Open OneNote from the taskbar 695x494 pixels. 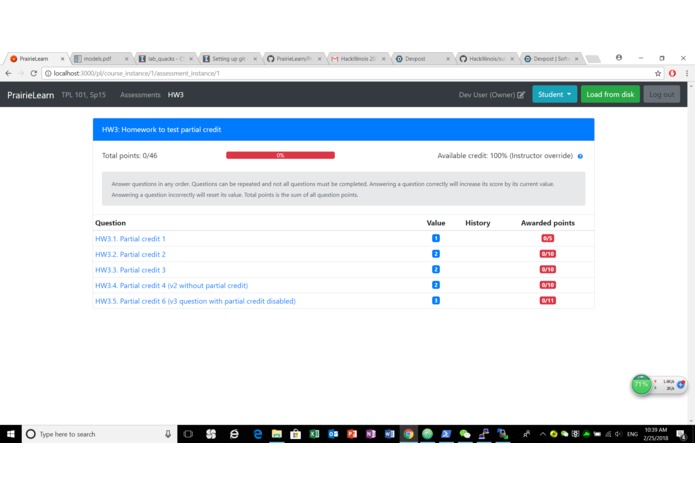(371, 434)
